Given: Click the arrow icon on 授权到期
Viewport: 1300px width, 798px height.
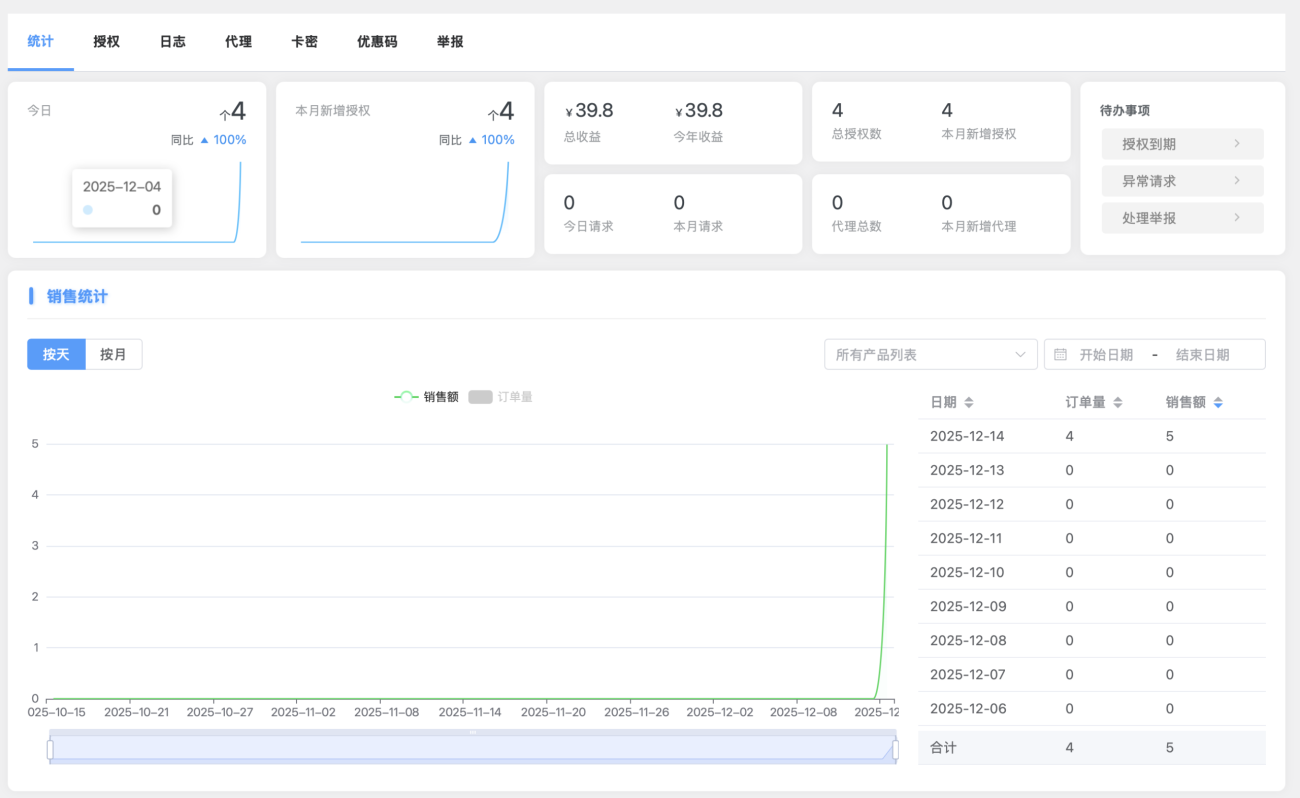Looking at the screenshot, I should point(1236,144).
